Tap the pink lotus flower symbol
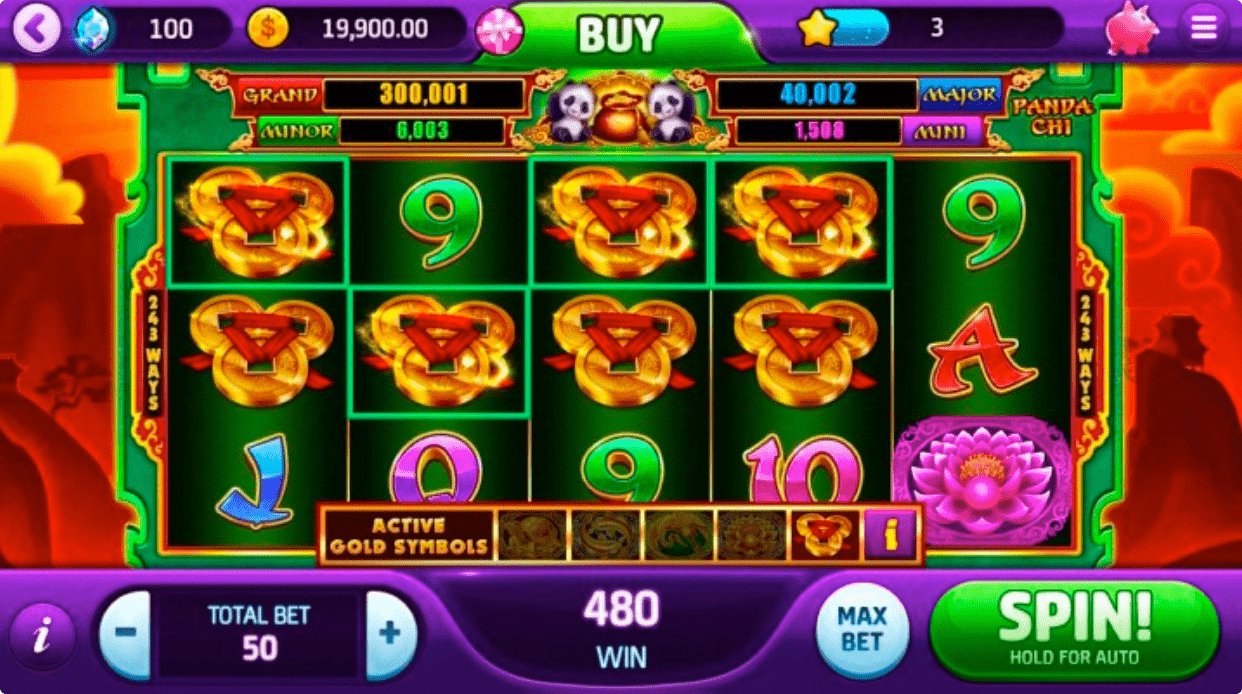This screenshot has width=1242, height=694. click(981, 481)
